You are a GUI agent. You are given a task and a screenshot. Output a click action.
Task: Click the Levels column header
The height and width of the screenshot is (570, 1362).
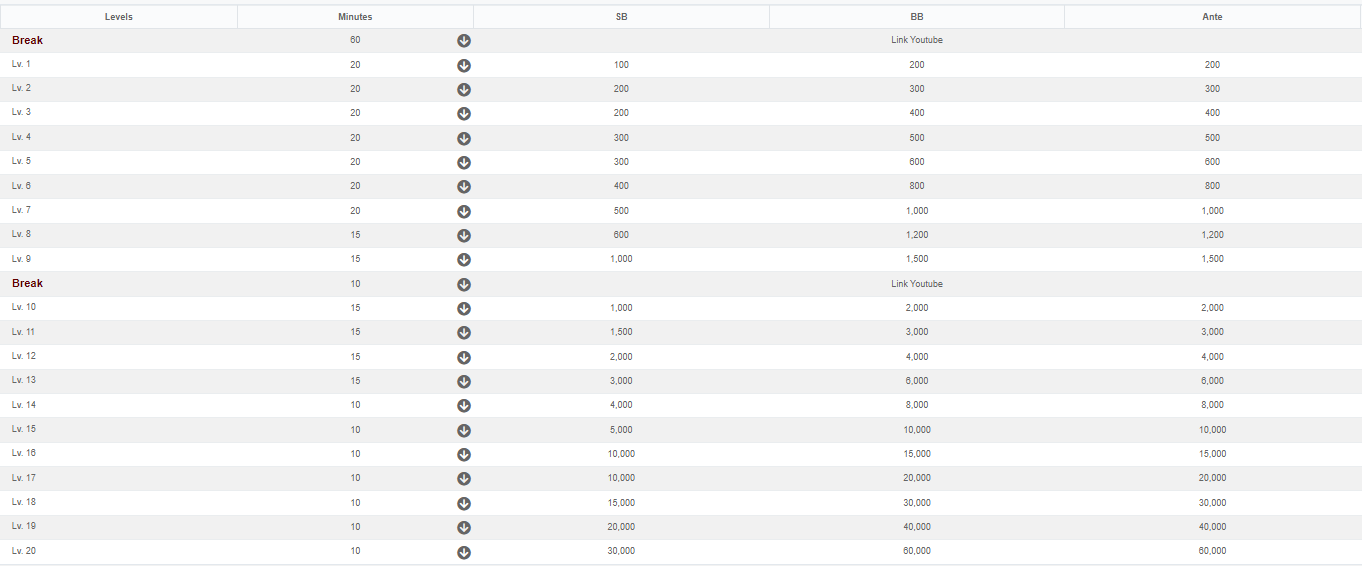119,17
